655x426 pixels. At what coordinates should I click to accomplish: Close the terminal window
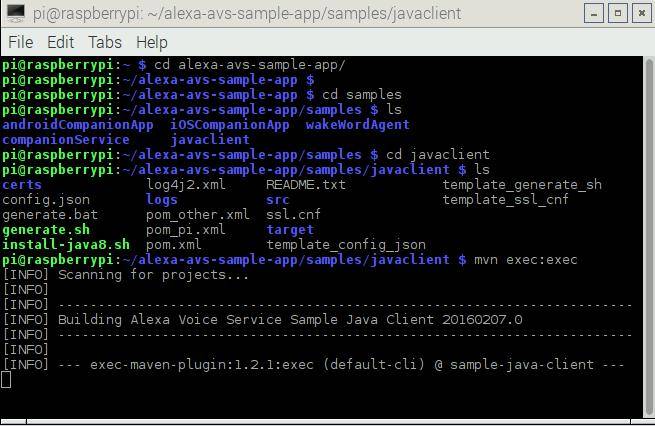pyautogui.click(x=642, y=14)
